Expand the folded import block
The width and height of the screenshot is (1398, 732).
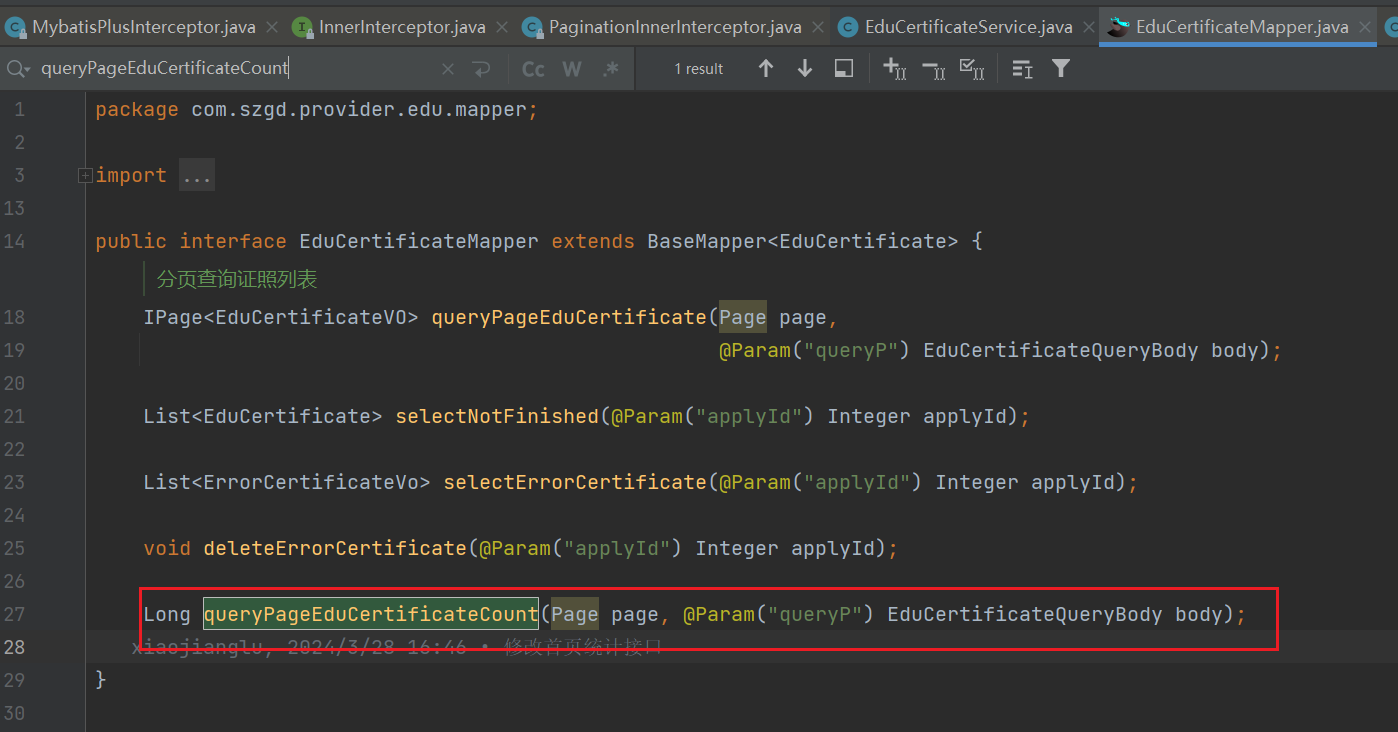[x=86, y=175]
